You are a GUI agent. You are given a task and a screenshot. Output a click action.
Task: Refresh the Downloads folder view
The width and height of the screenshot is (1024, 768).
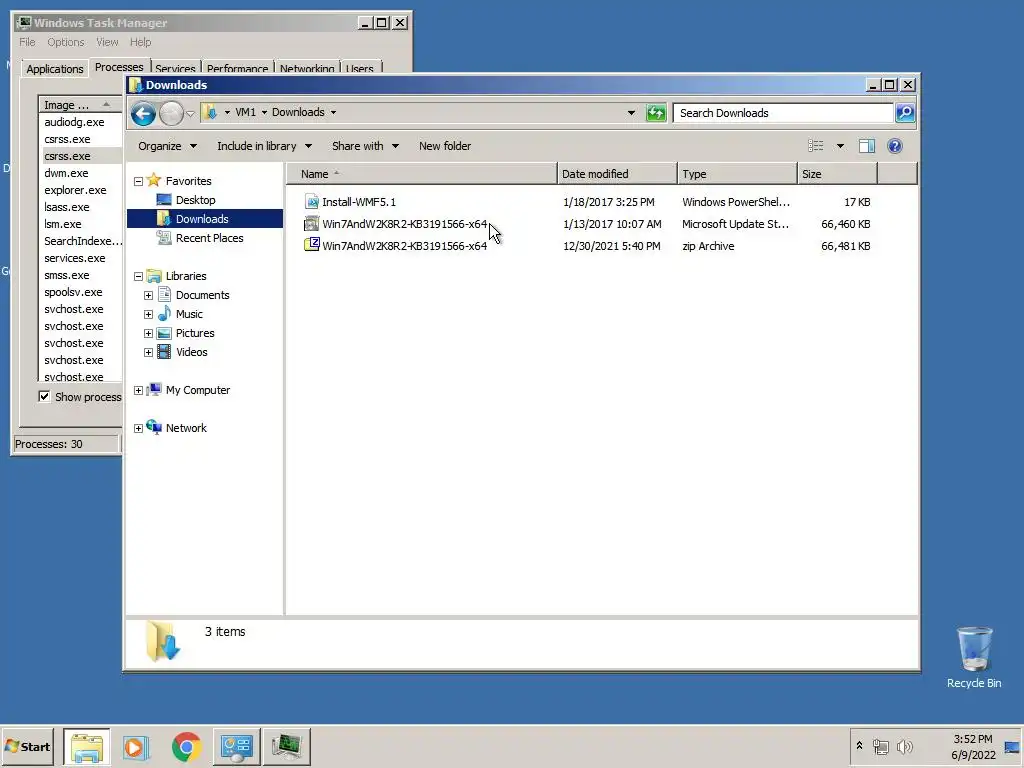[x=656, y=113]
